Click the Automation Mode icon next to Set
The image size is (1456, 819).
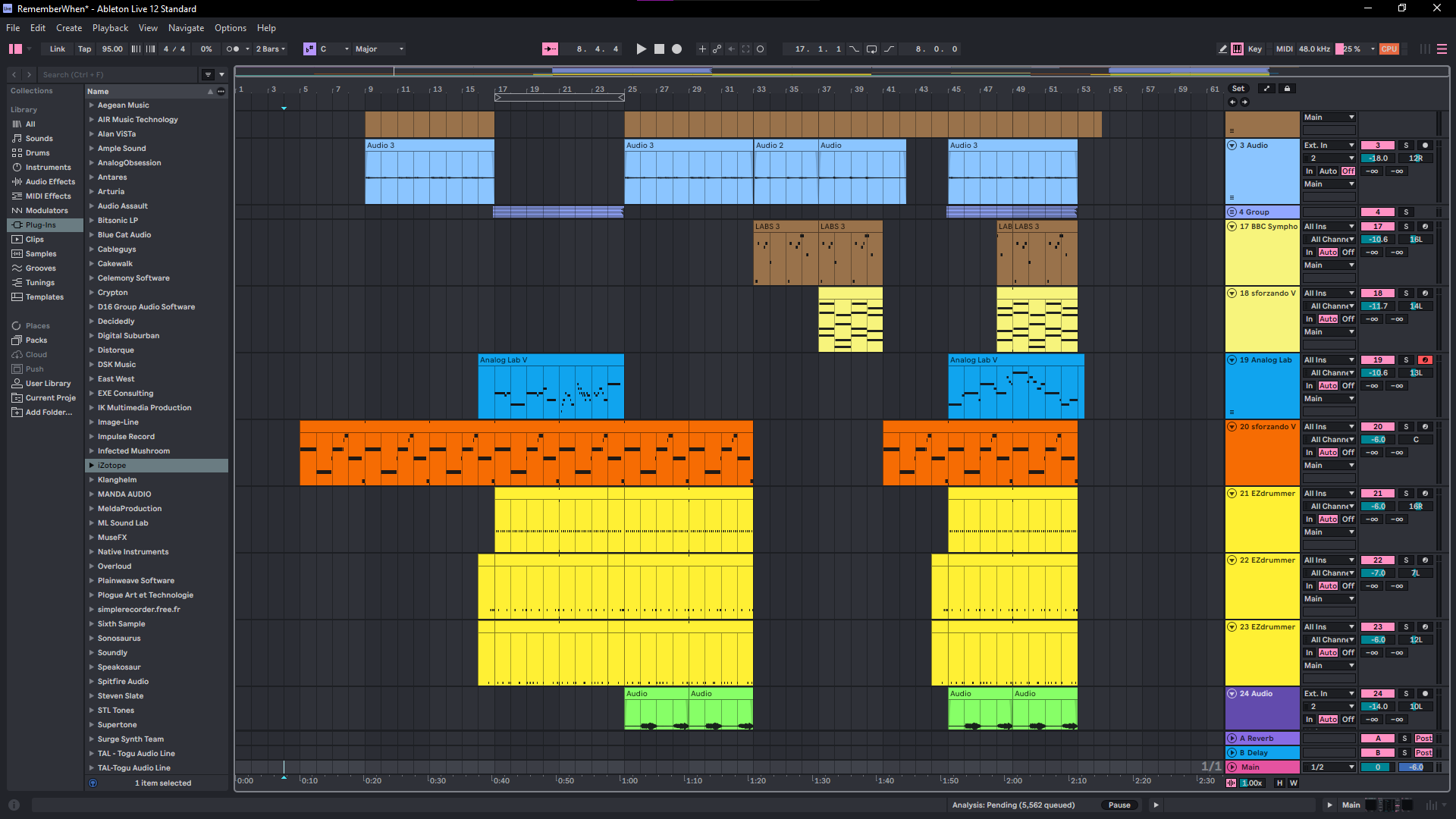1266,89
